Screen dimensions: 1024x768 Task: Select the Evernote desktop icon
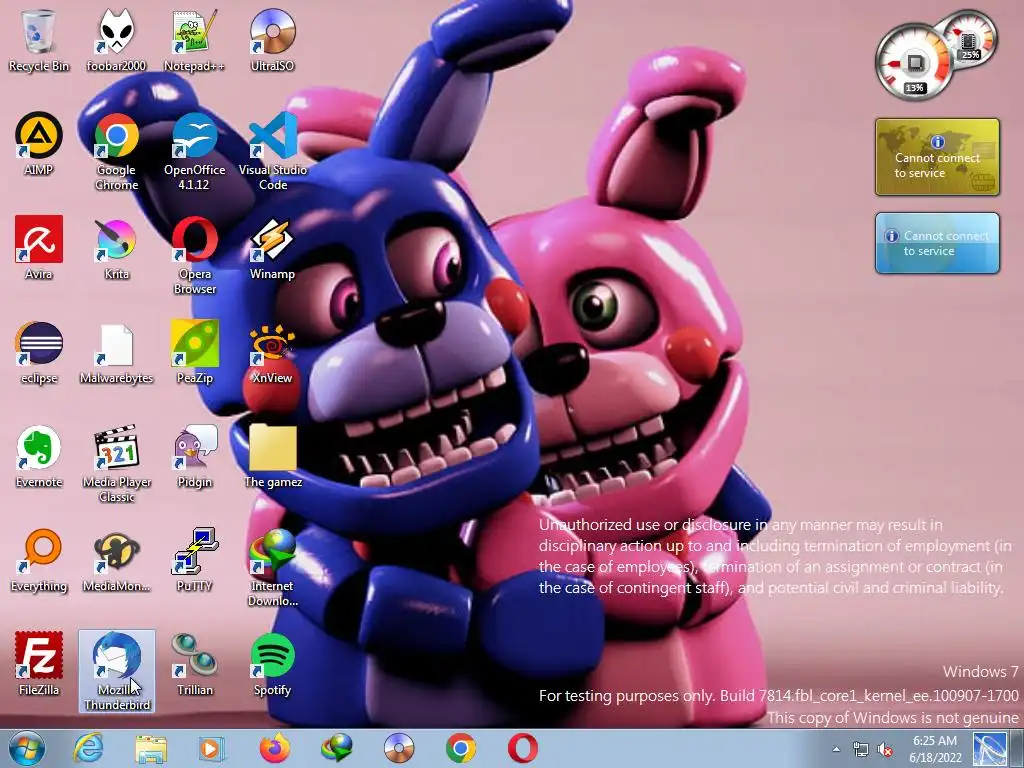click(x=39, y=456)
